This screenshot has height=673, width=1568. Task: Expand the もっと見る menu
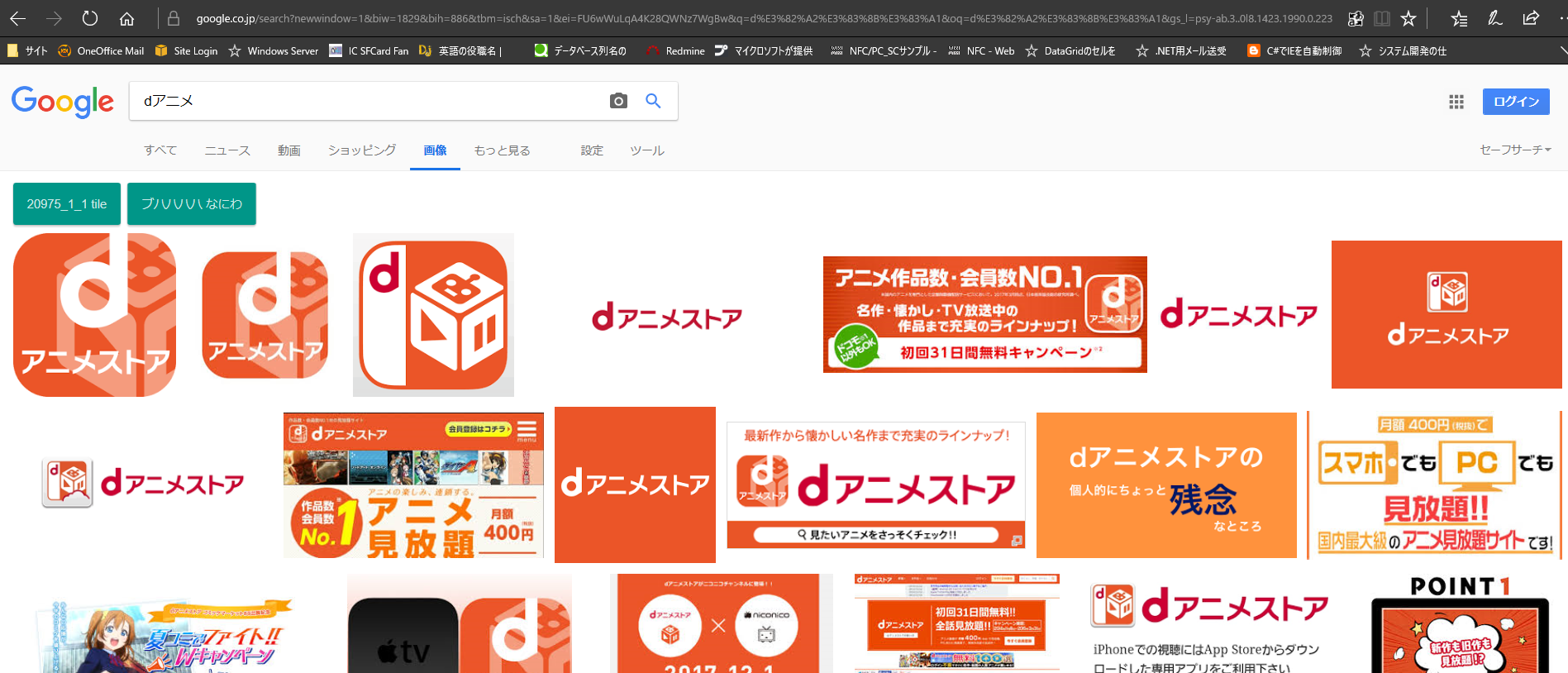(502, 150)
